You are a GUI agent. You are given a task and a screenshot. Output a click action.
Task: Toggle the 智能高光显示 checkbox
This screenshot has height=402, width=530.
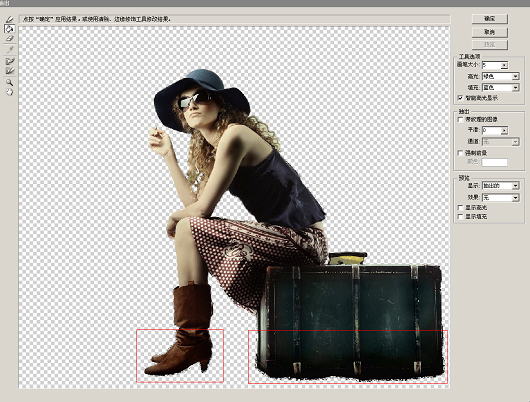point(460,98)
